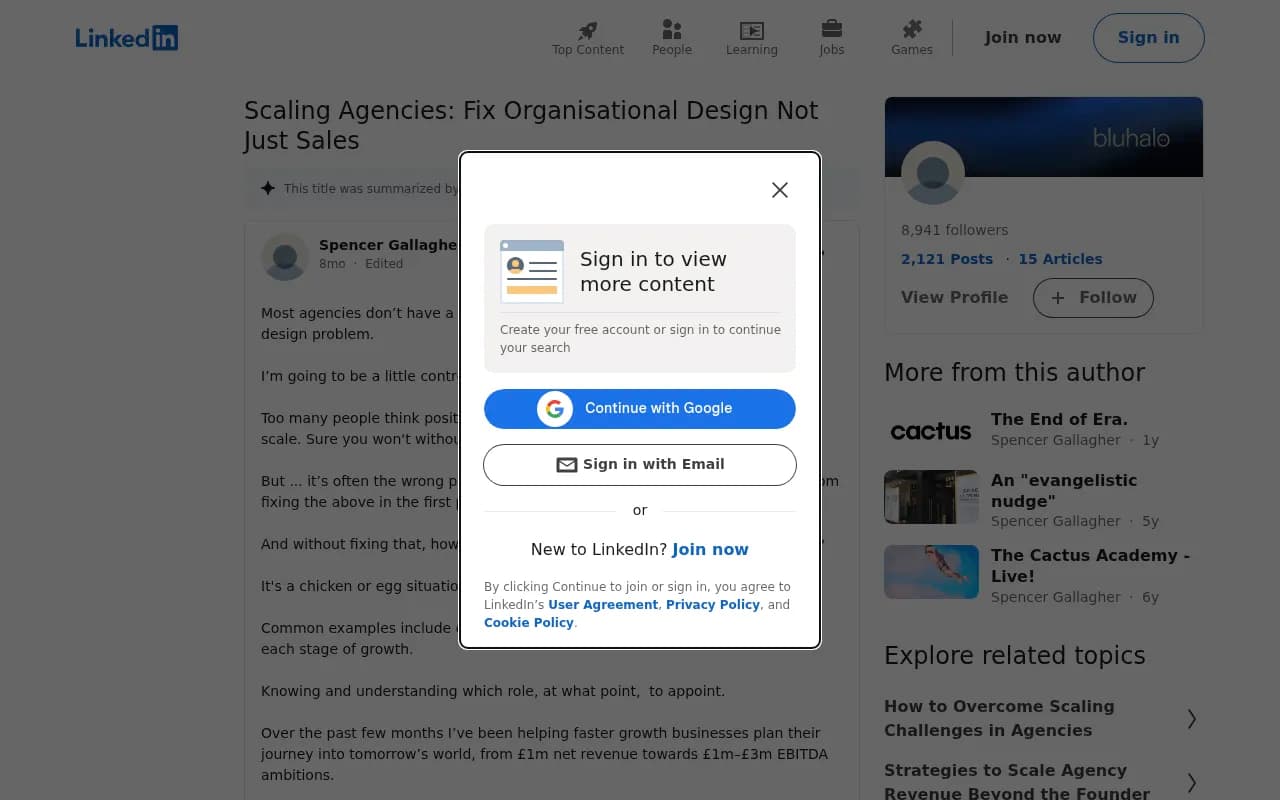
Task: Continue with Google
Action: [640, 409]
